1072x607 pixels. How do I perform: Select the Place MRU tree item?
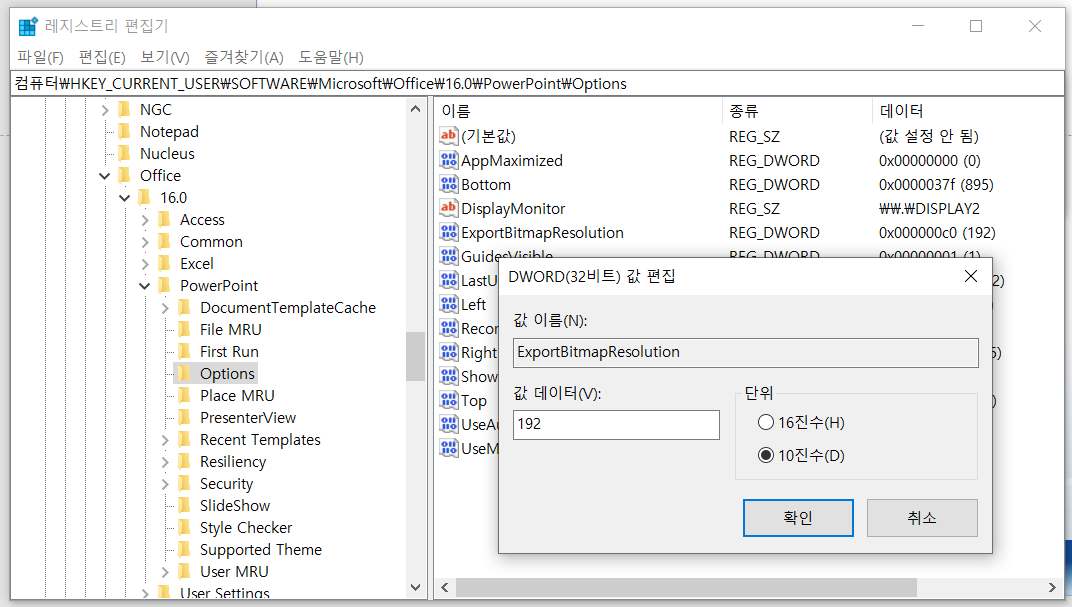237,395
